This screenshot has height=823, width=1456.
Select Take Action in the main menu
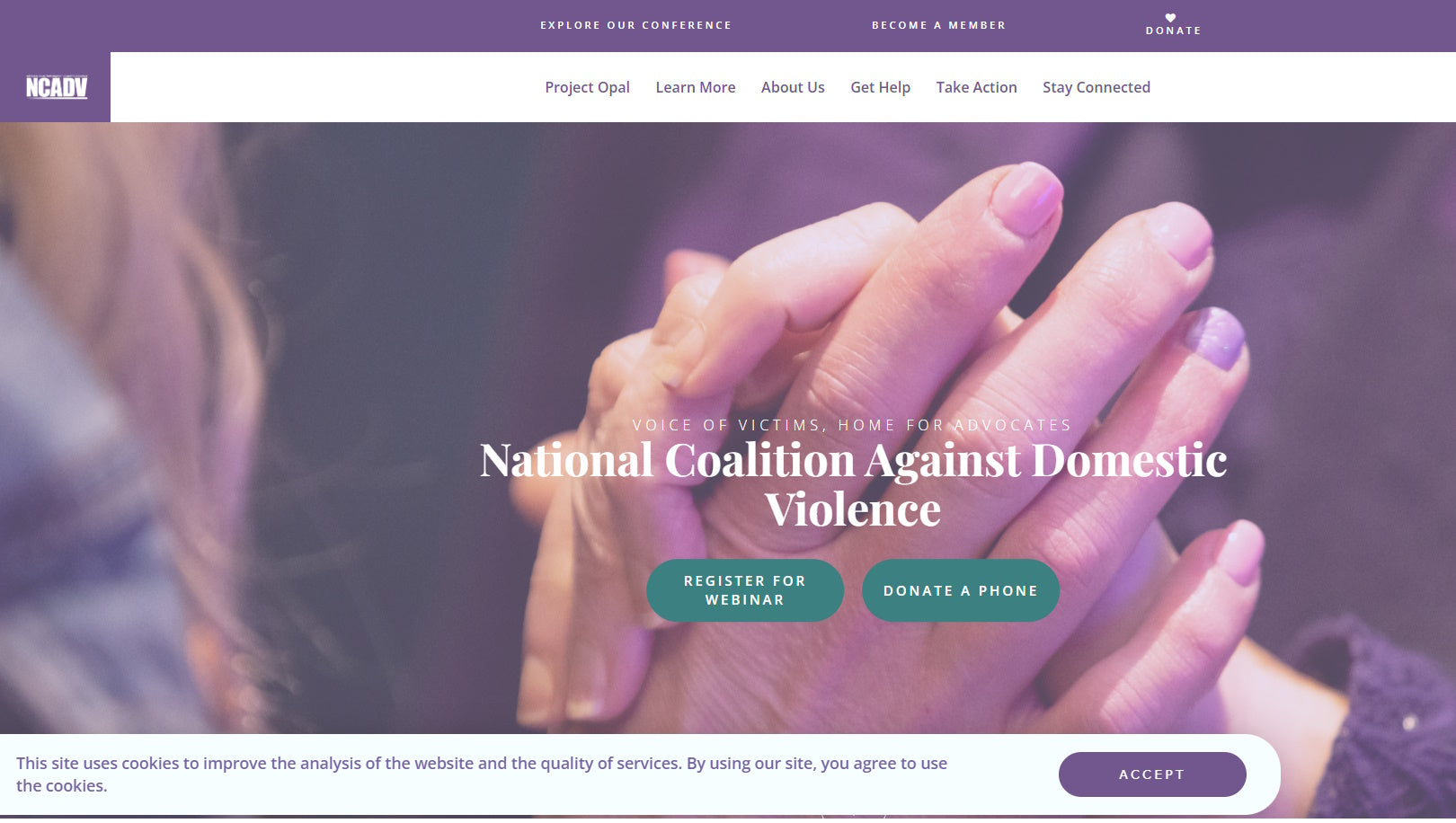[976, 87]
